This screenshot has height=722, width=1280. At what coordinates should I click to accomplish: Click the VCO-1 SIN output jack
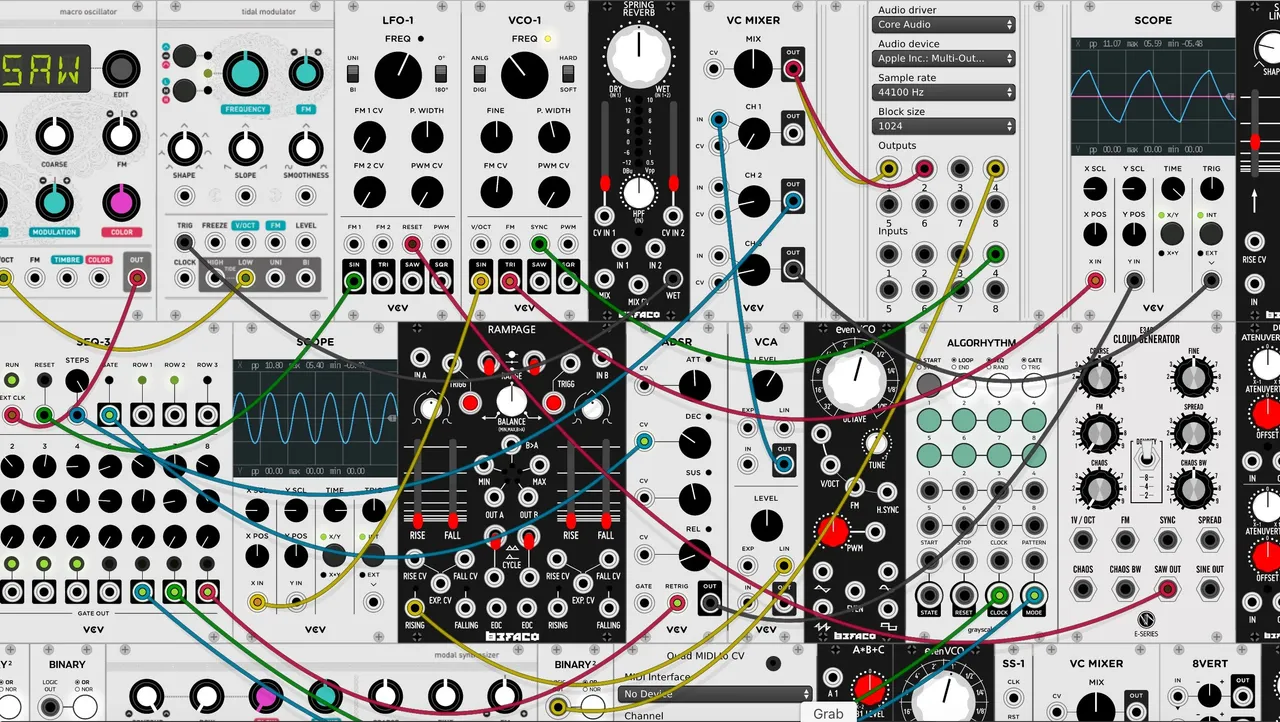[x=481, y=282]
